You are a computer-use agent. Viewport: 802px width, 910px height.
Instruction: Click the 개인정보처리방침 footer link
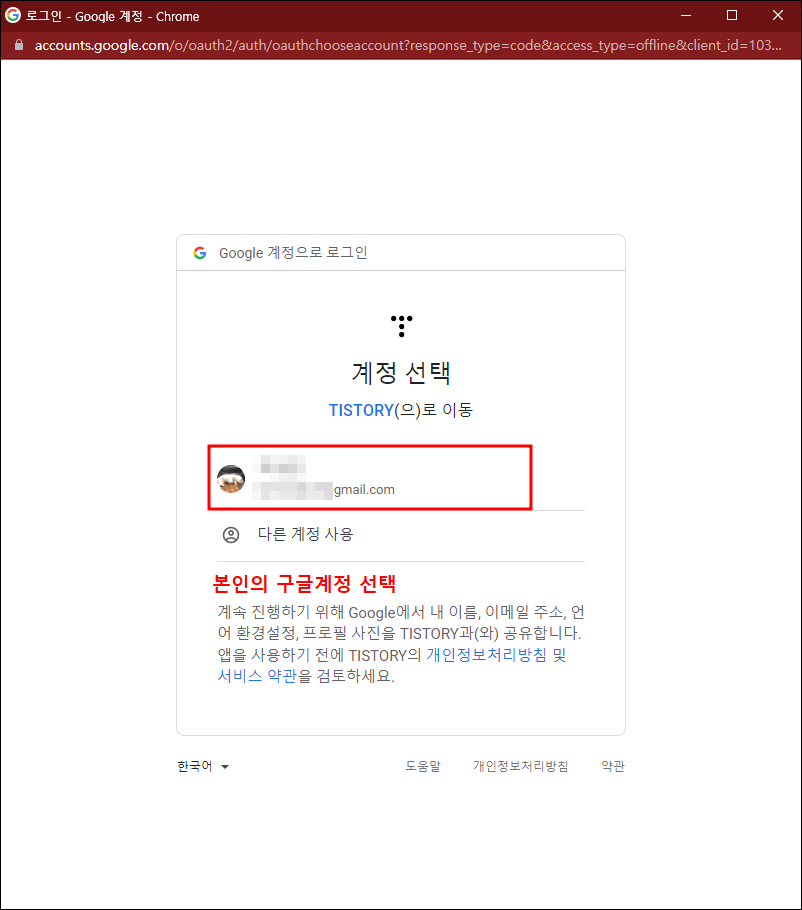click(521, 766)
